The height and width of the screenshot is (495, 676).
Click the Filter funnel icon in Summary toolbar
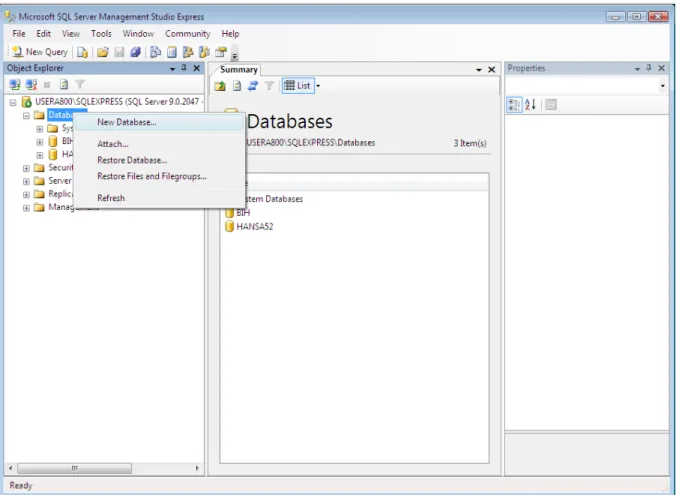coord(269,86)
